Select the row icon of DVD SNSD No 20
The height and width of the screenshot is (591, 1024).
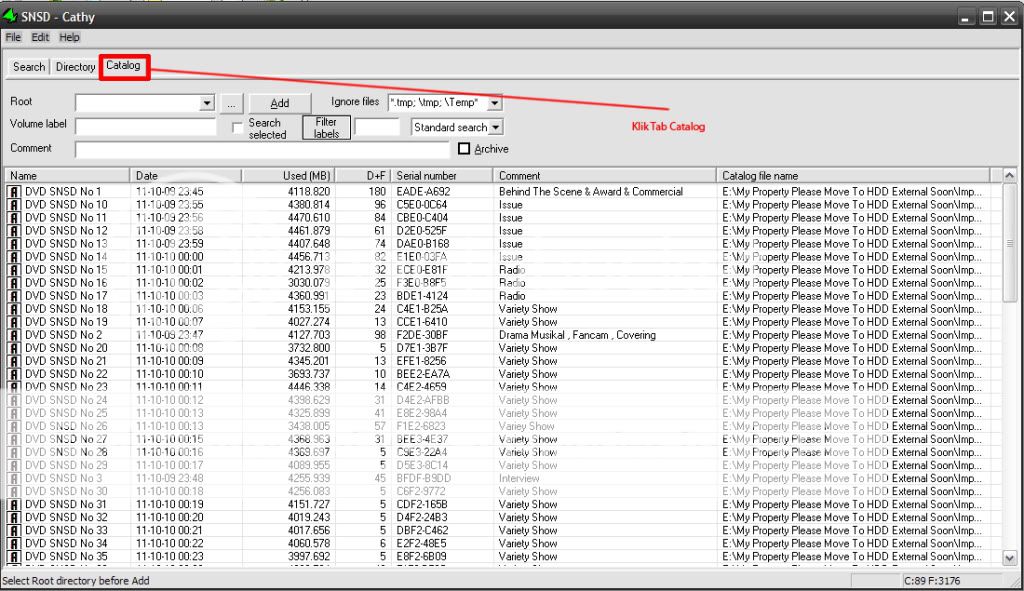pos(14,349)
